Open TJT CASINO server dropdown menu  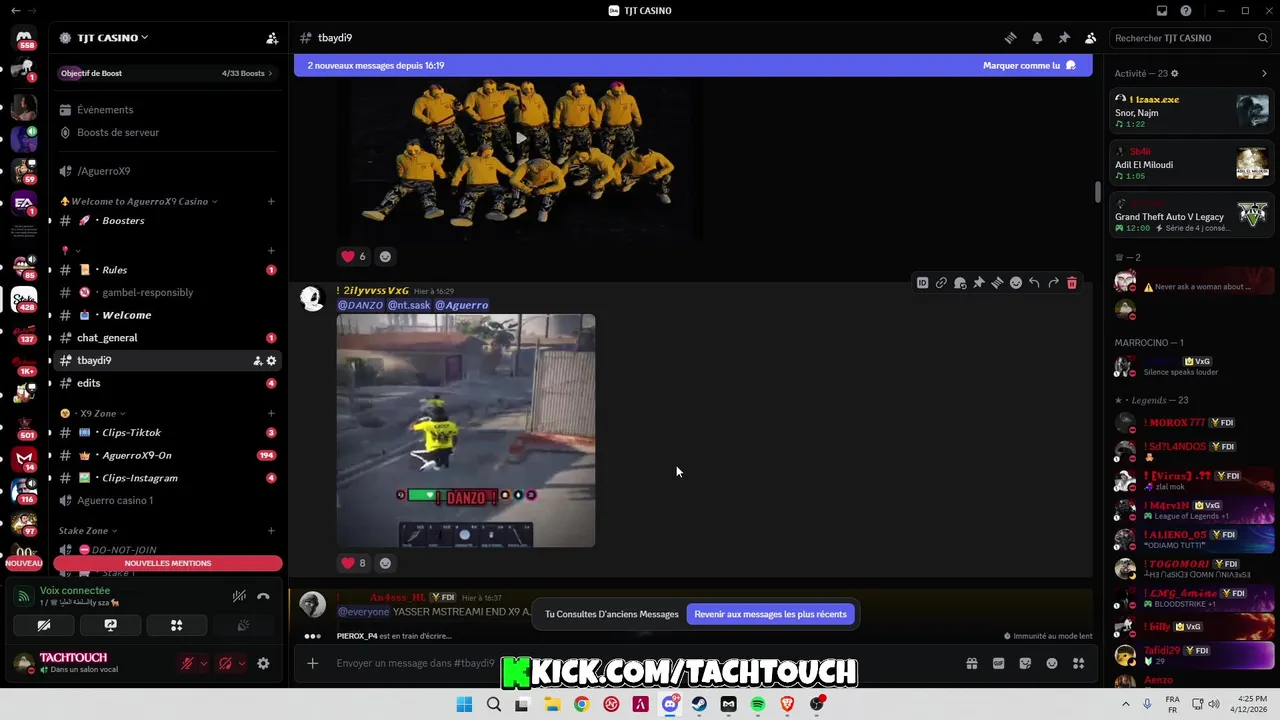point(112,38)
